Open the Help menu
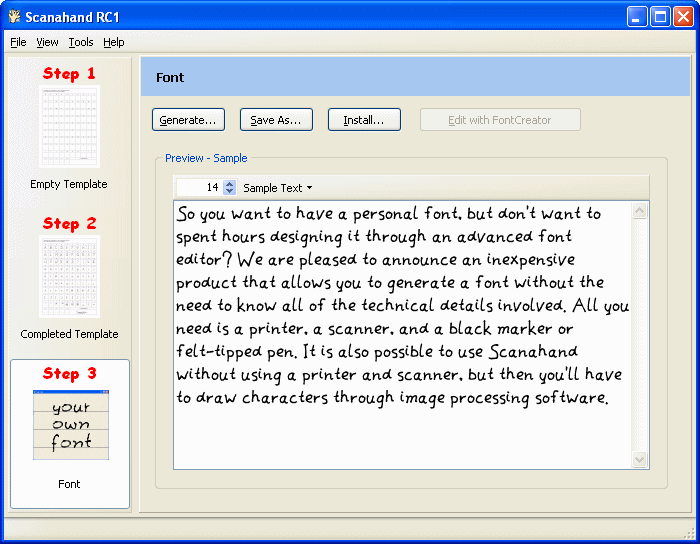 click(114, 42)
